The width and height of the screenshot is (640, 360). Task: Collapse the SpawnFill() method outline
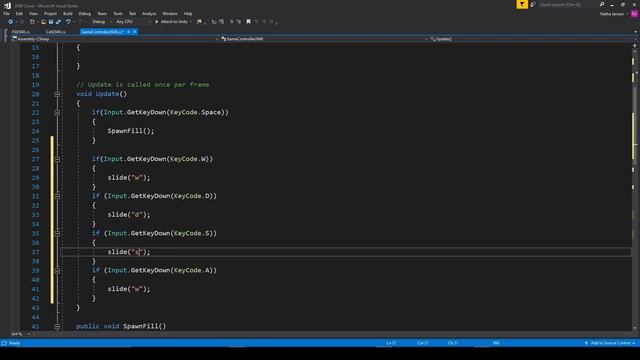point(57,327)
